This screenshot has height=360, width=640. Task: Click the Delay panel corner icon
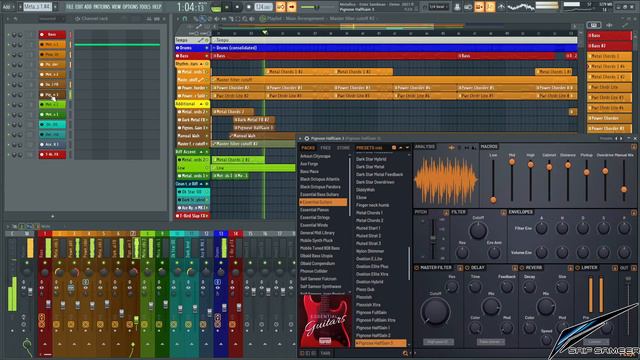coord(515,268)
